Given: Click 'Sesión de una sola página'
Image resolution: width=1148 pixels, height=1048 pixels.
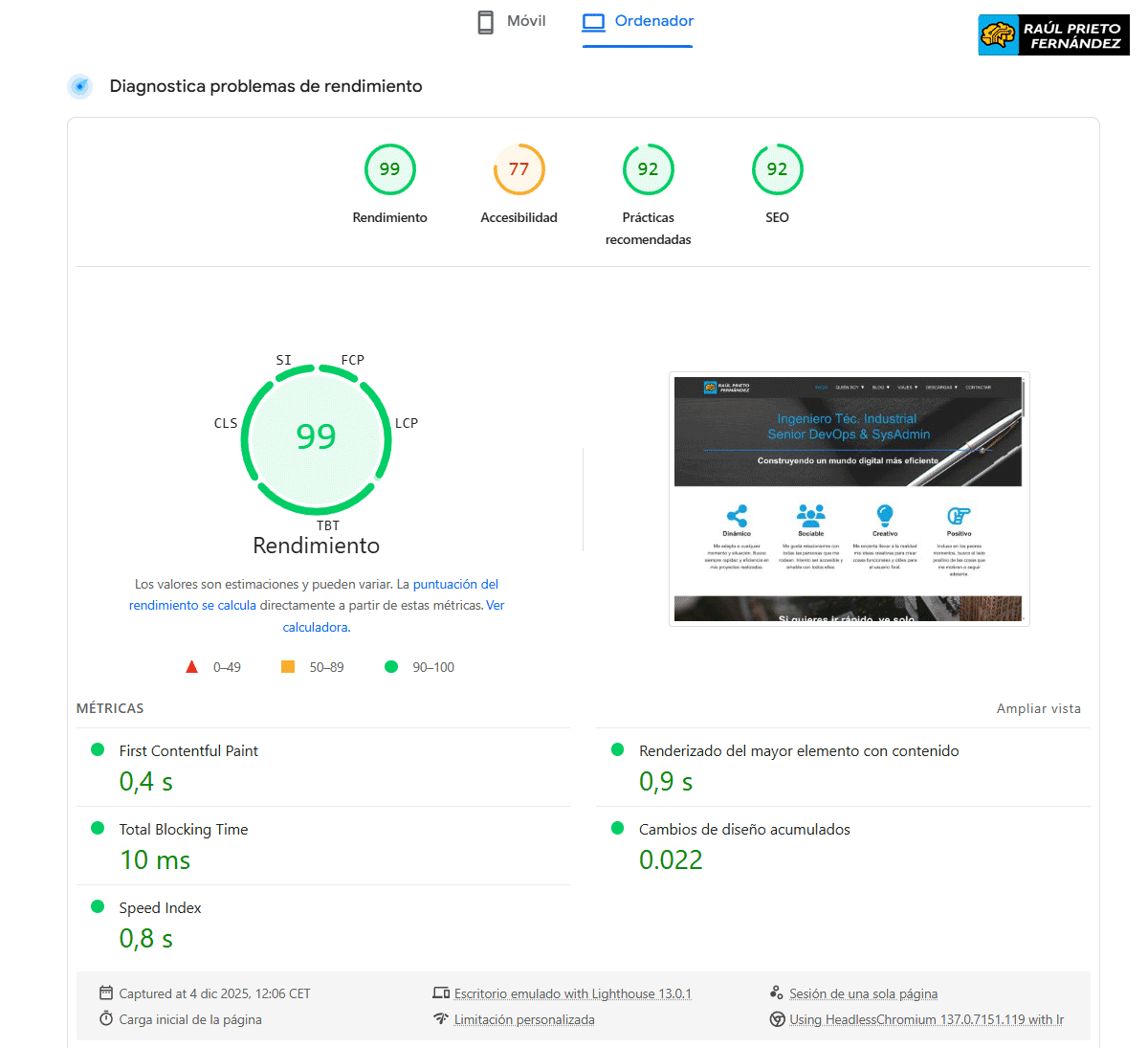Looking at the screenshot, I should (x=863, y=993).
